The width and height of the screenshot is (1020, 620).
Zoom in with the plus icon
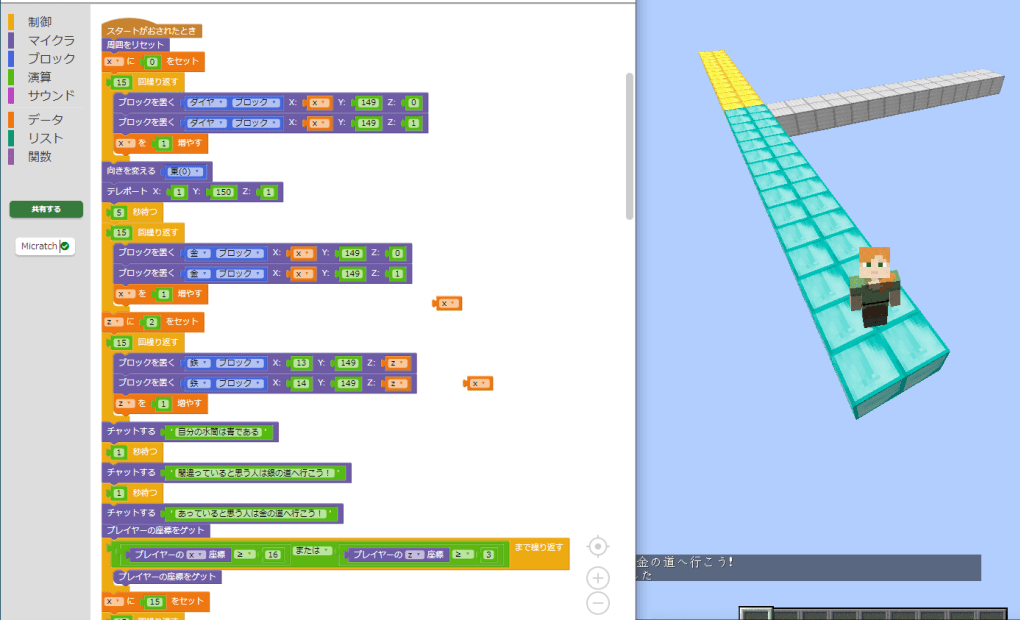click(597, 578)
